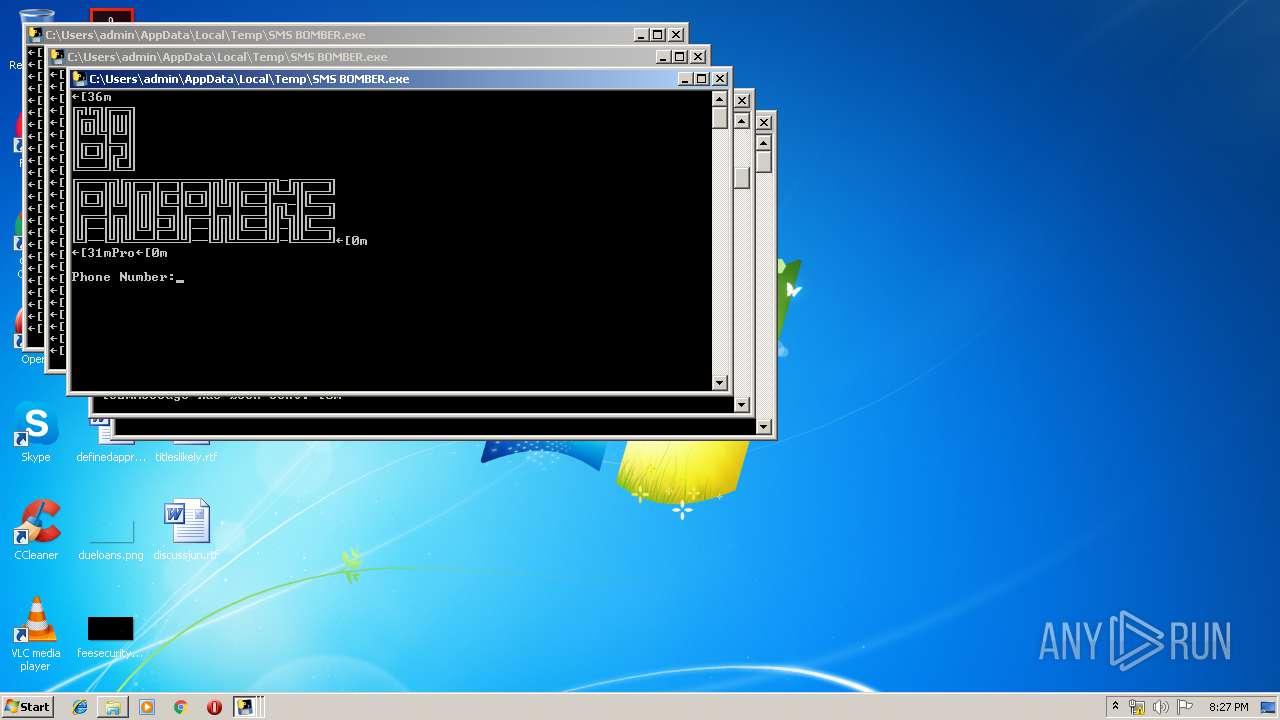This screenshot has width=1280, height=720.
Task: Click outermost console scrollbar thumb
Action: (764, 161)
